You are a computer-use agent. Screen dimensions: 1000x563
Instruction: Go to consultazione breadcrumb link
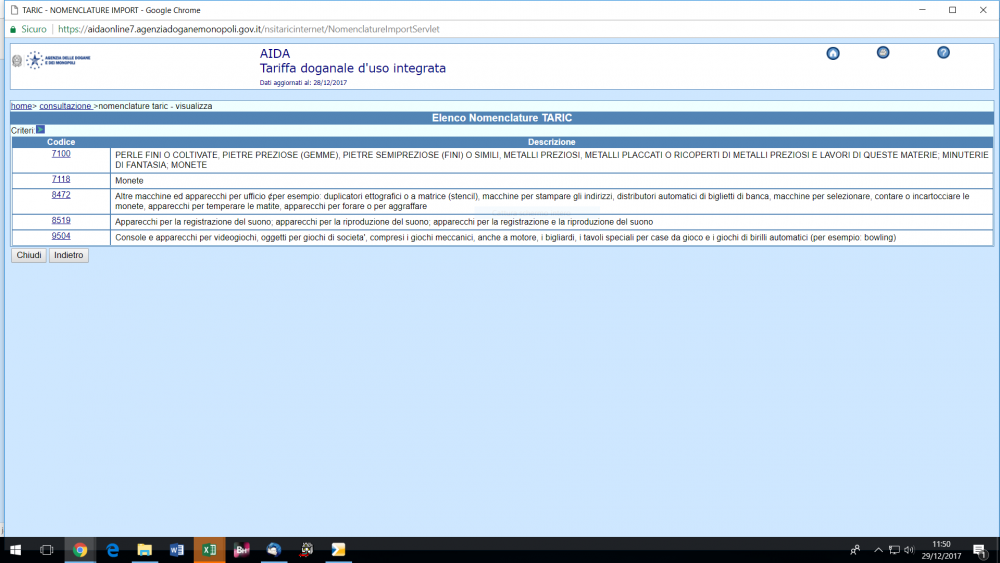pyautogui.click(x=65, y=106)
